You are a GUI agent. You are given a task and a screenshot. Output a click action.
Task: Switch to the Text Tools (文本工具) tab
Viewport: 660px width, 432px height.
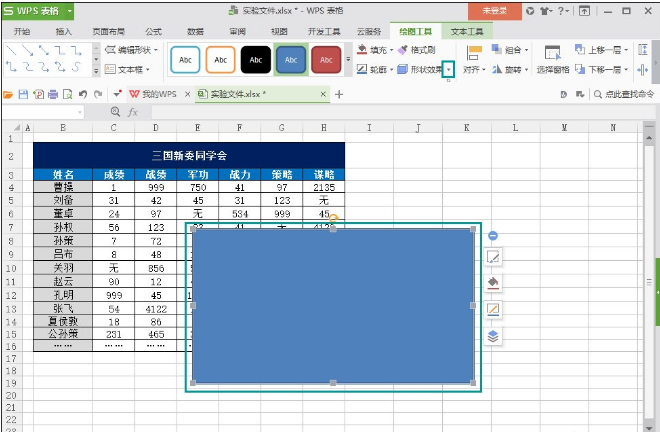click(467, 31)
